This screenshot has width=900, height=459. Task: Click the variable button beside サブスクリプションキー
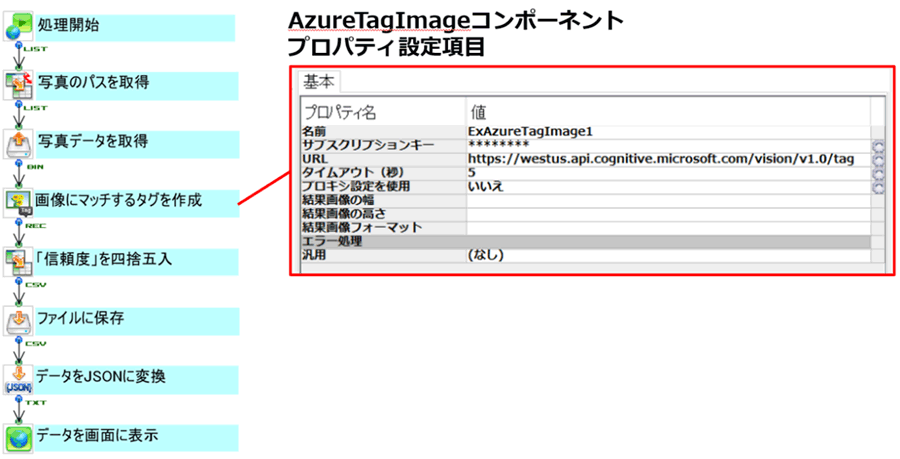[878, 146]
